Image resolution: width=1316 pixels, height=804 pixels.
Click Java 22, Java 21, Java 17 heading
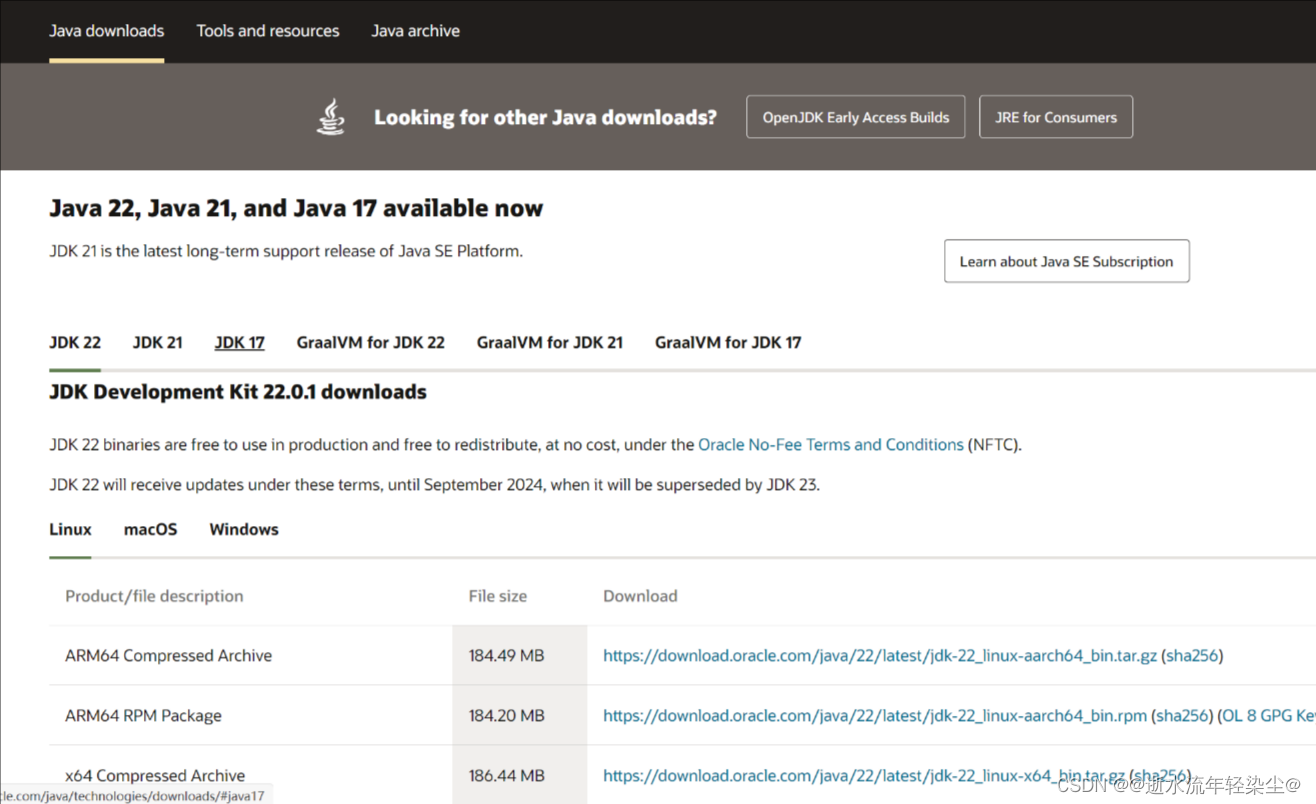296,208
